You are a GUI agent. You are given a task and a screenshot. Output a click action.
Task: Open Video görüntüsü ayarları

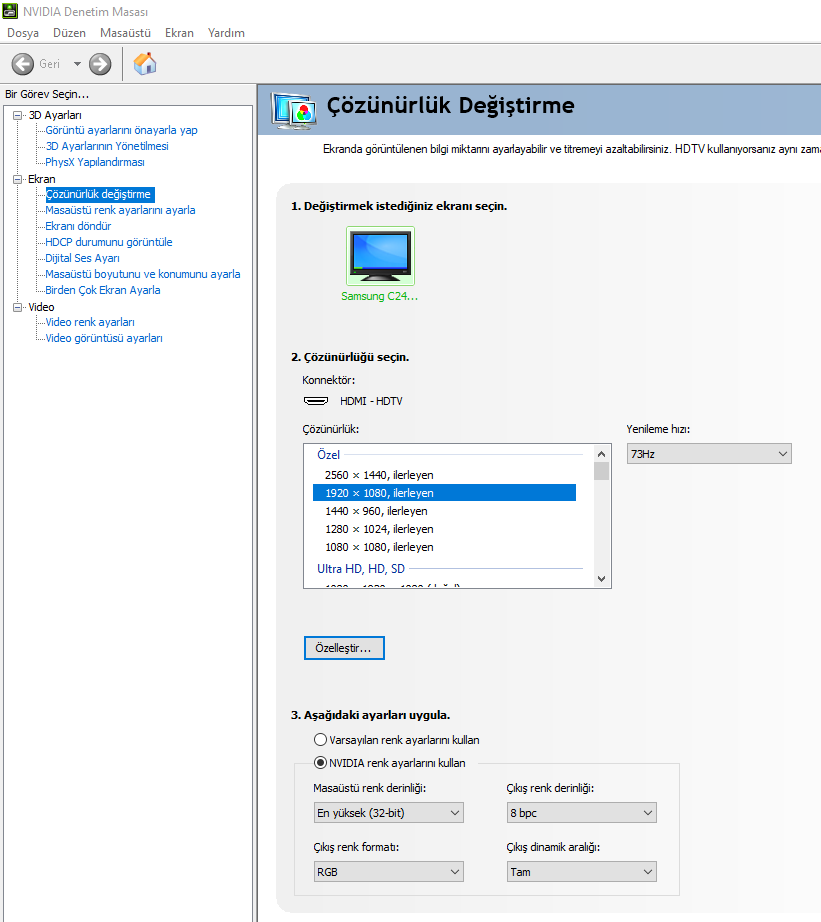coord(104,338)
